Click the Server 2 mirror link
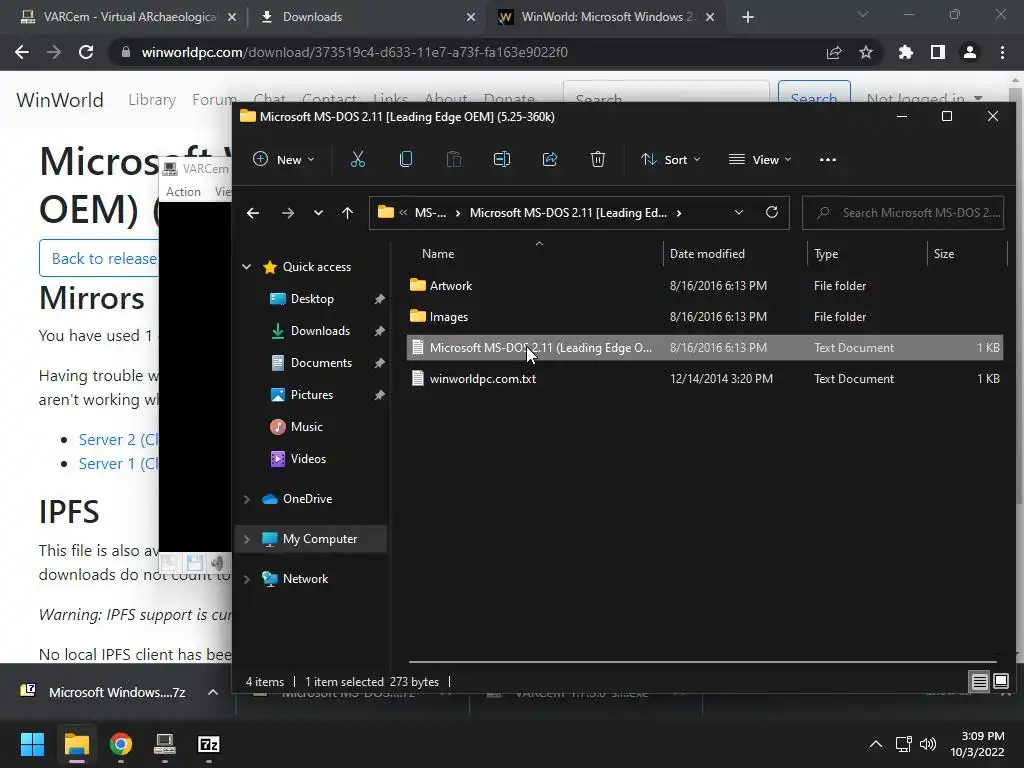 (x=118, y=440)
